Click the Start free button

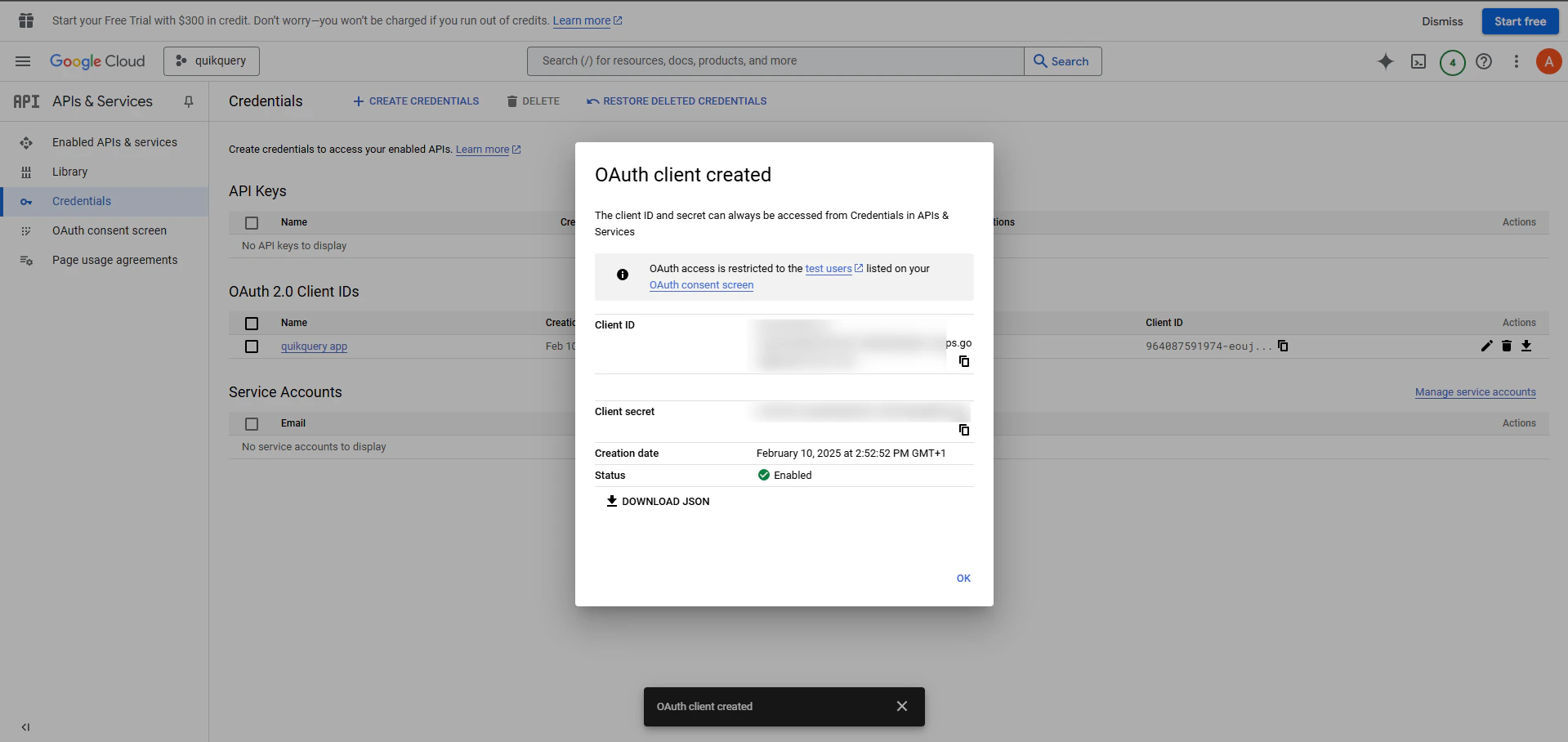1520,21
